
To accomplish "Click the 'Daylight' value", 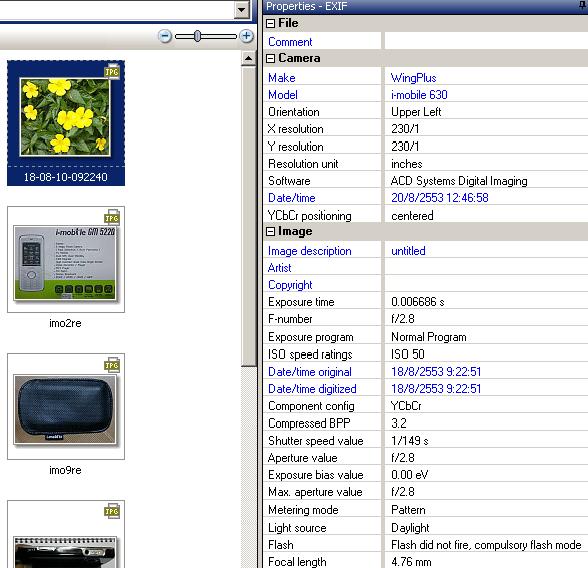I will (x=410, y=528).
